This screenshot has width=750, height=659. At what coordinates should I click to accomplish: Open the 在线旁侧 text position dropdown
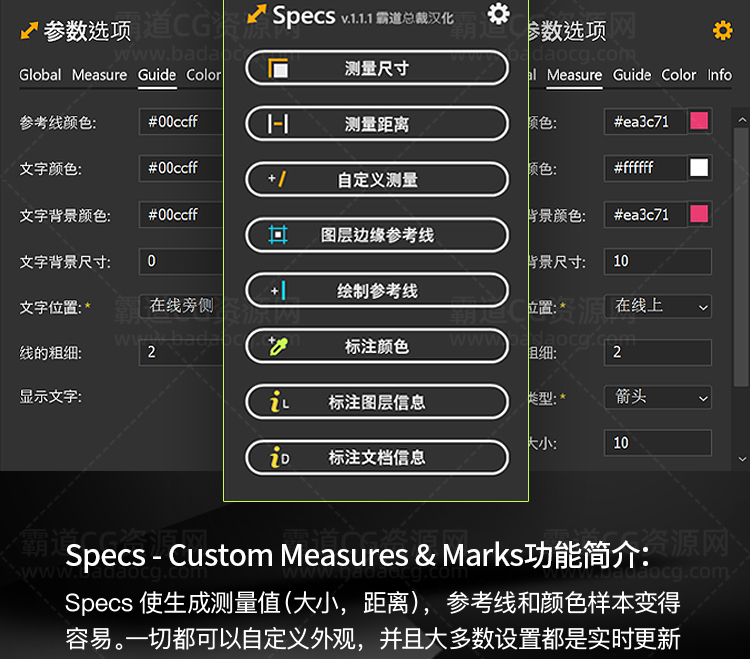(181, 307)
